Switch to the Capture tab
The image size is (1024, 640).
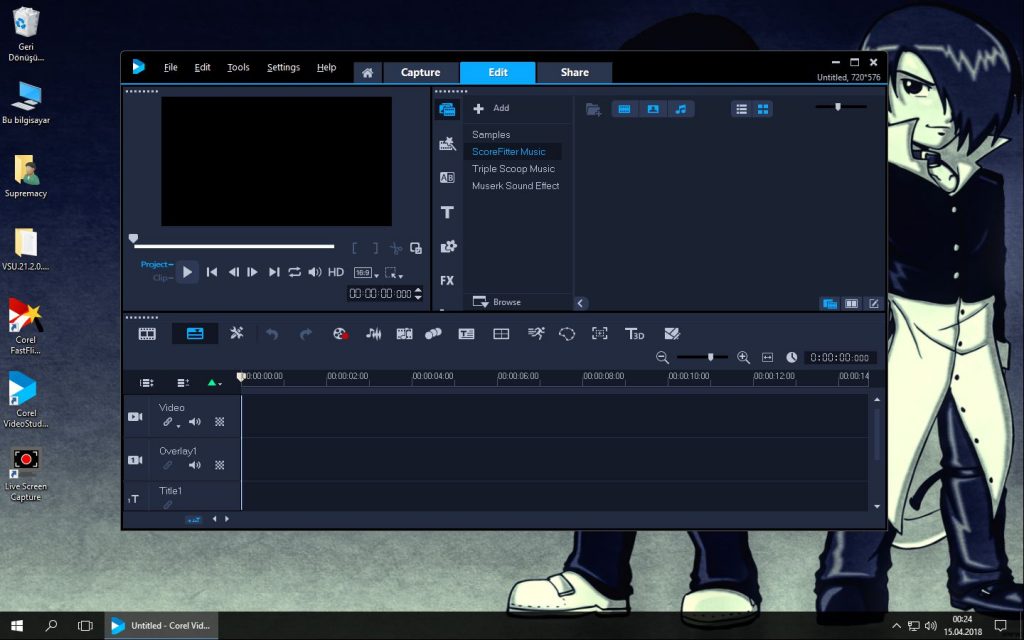click(x=421, y=72)
